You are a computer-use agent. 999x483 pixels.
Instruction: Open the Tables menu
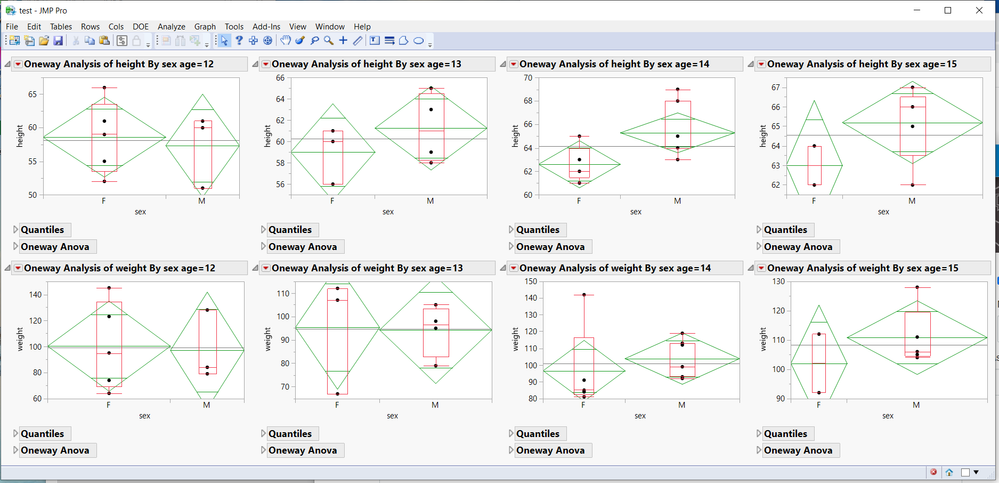[x=61, y=27]
